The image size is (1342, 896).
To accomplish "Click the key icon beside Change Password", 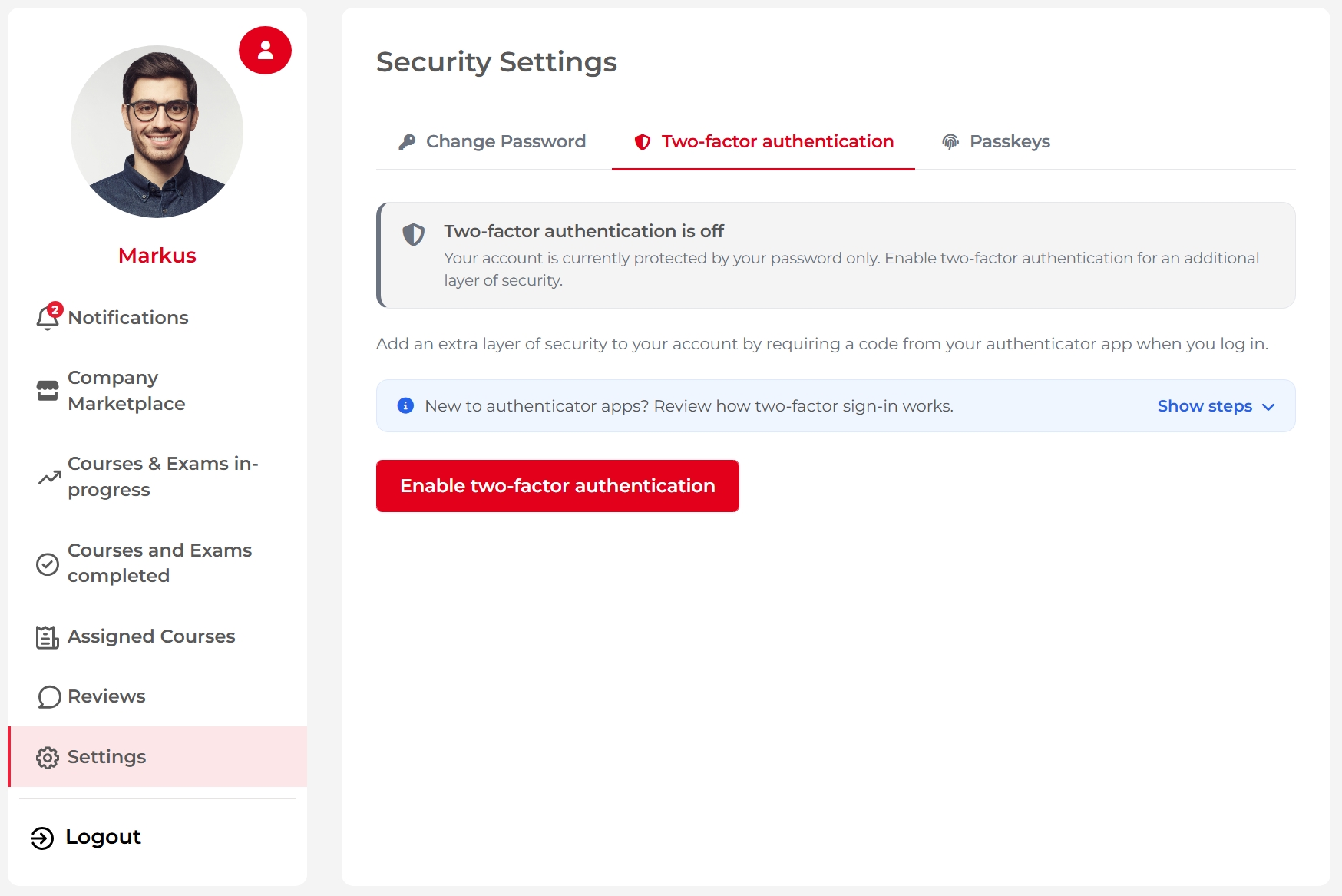I will click(x=407, y=142).
